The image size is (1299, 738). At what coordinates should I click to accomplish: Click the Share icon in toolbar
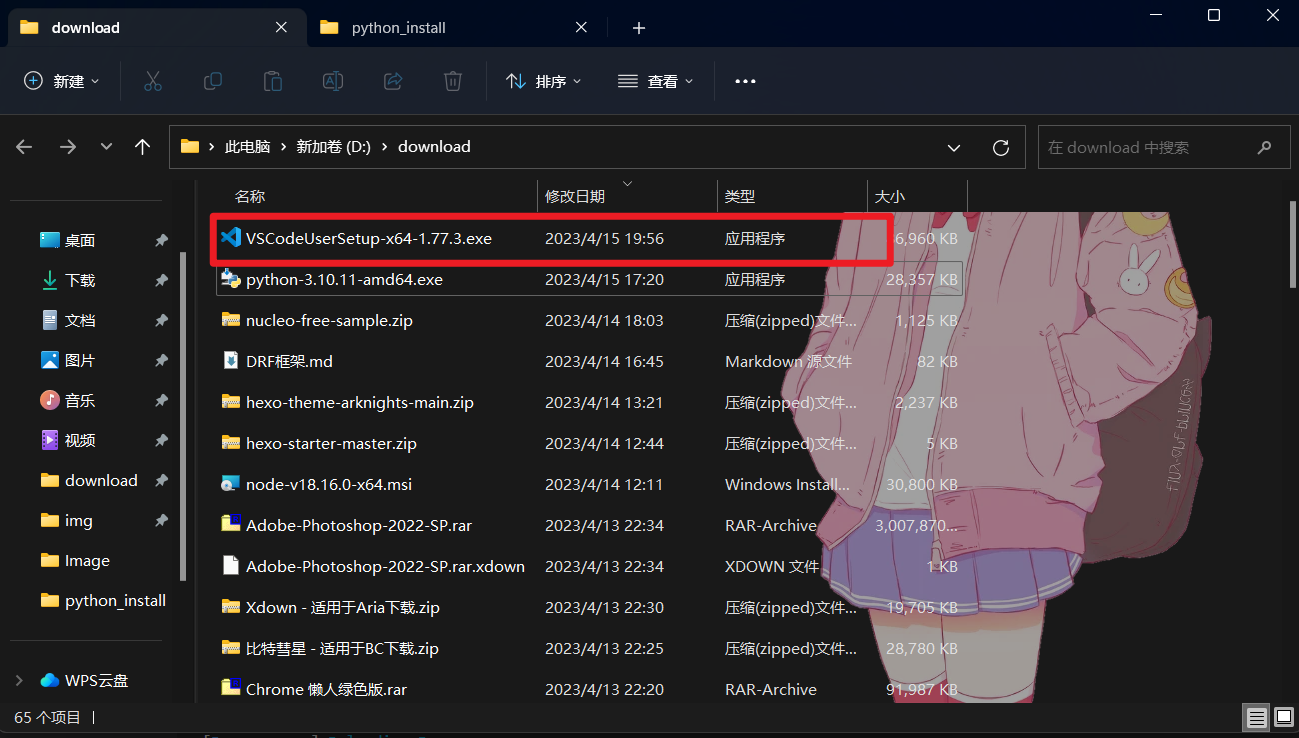click(x=393, y=81)
